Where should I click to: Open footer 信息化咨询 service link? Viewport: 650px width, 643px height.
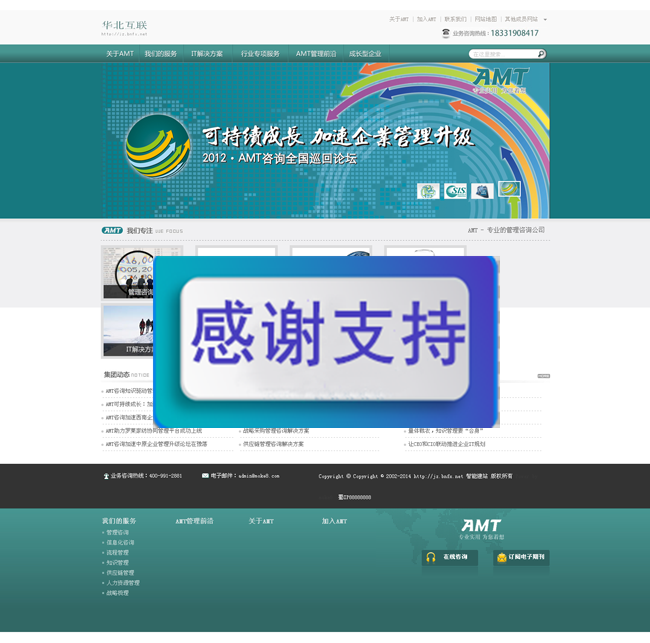pyautogui.click(x=120, y=543)
